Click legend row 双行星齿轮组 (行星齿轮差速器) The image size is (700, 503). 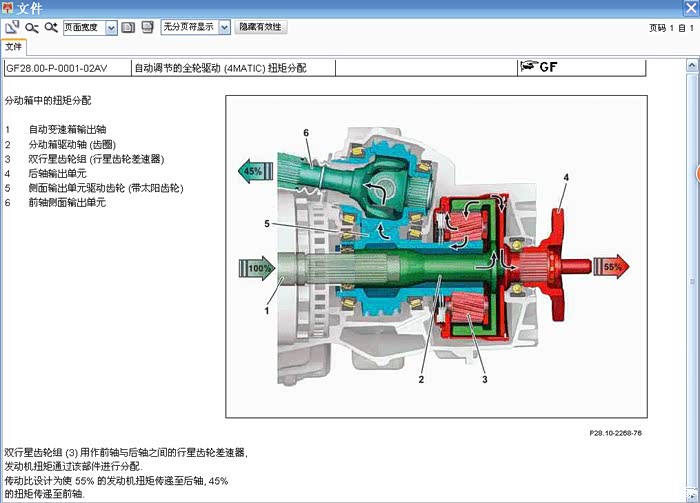pos(85,159)
